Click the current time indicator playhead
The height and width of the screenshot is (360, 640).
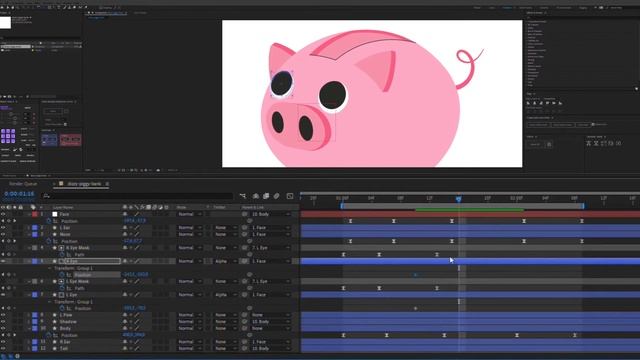point(458,199)
